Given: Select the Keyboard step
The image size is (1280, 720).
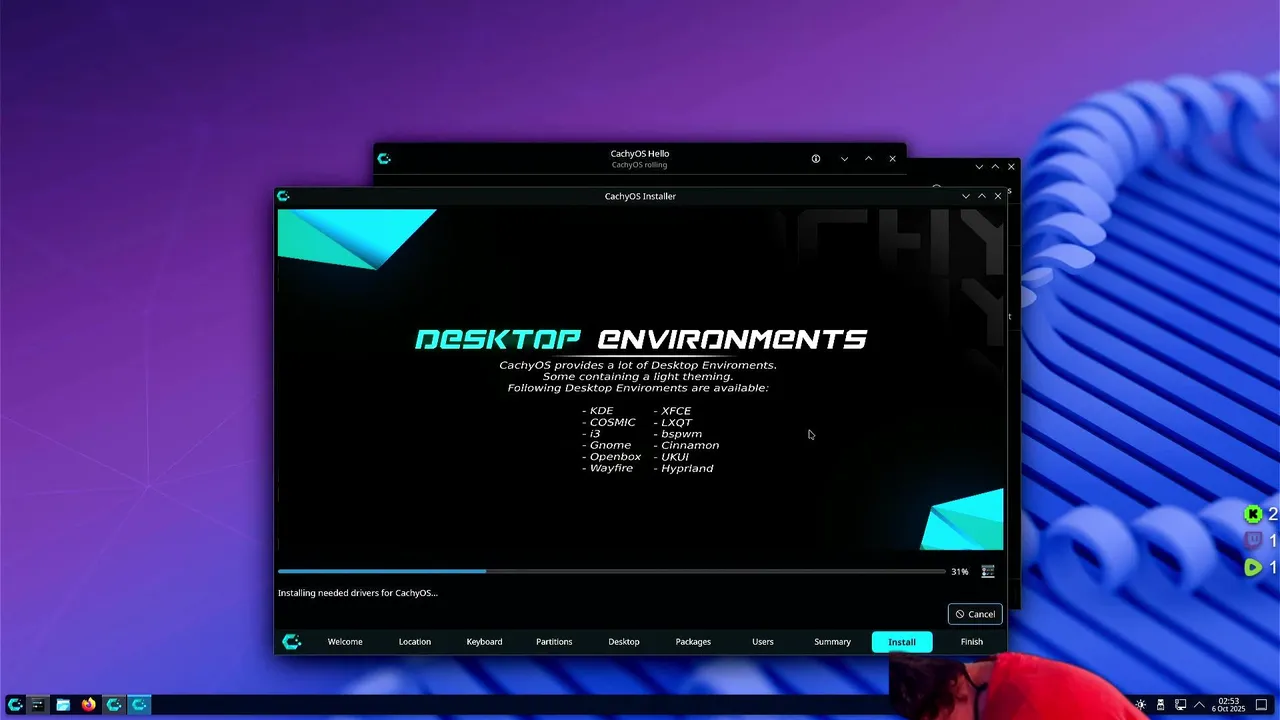Looking at the screenshot, I should pyautogui.click(x=484, y=642).
